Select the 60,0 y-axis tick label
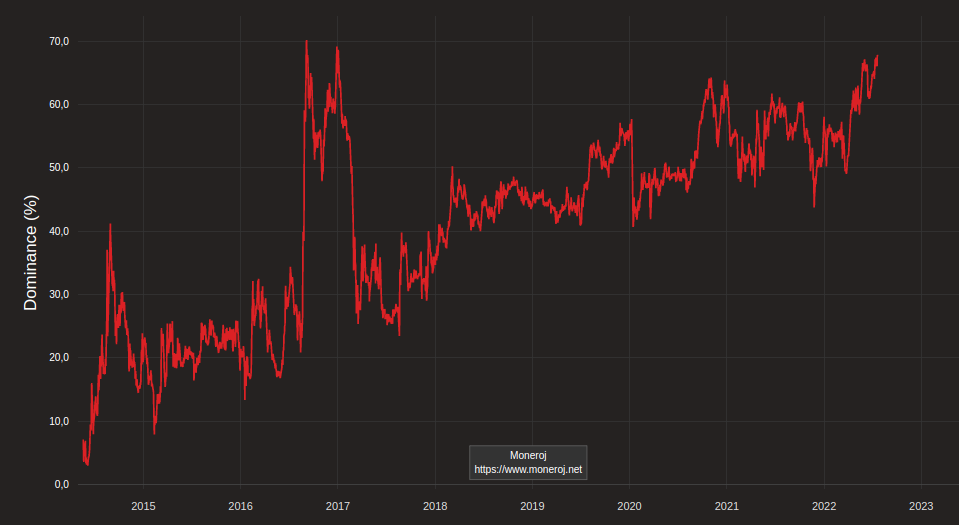 [59, 105]
